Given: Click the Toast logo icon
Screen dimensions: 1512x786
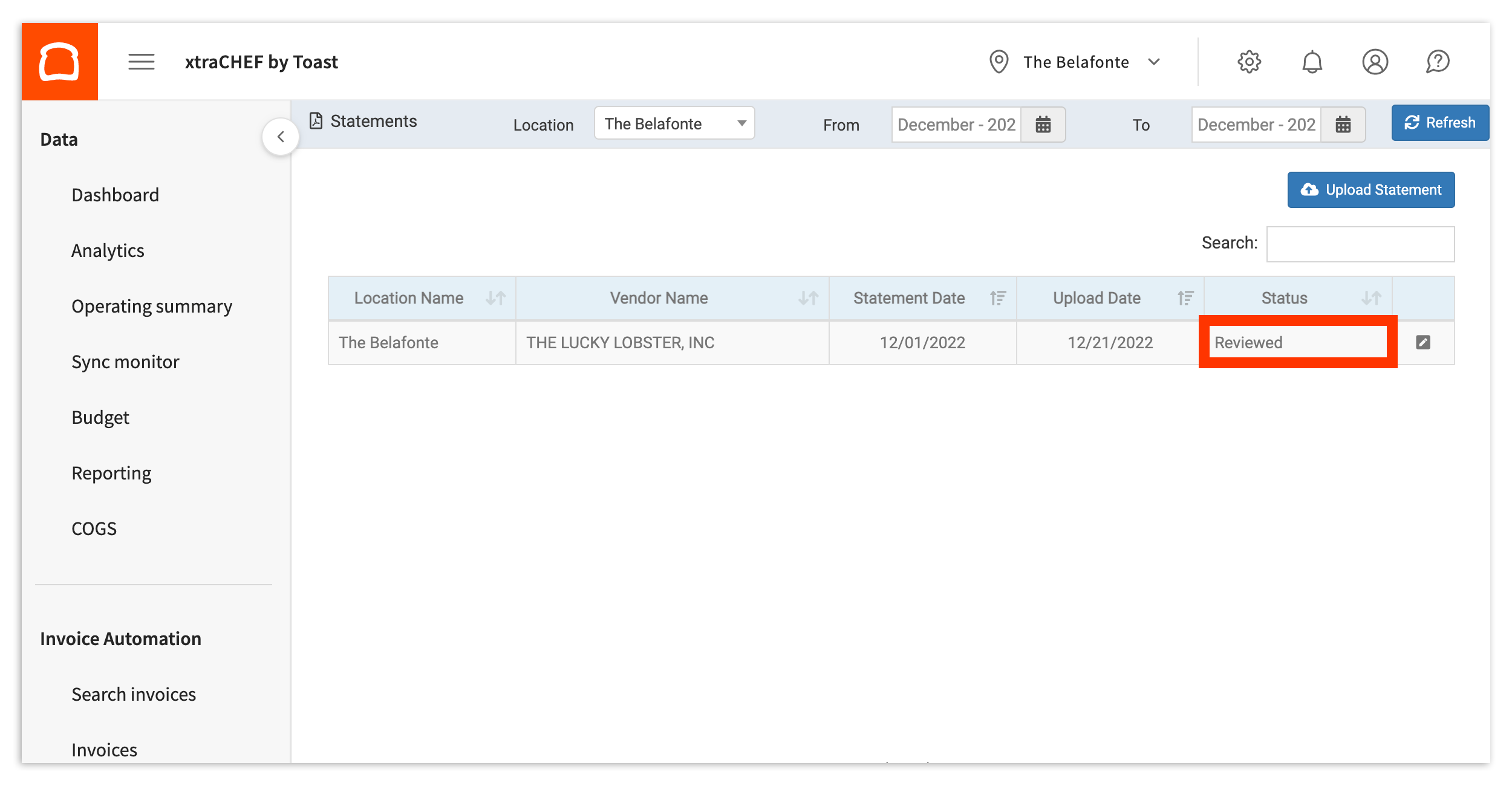Looking at the screenshot, I should point(59,62).
